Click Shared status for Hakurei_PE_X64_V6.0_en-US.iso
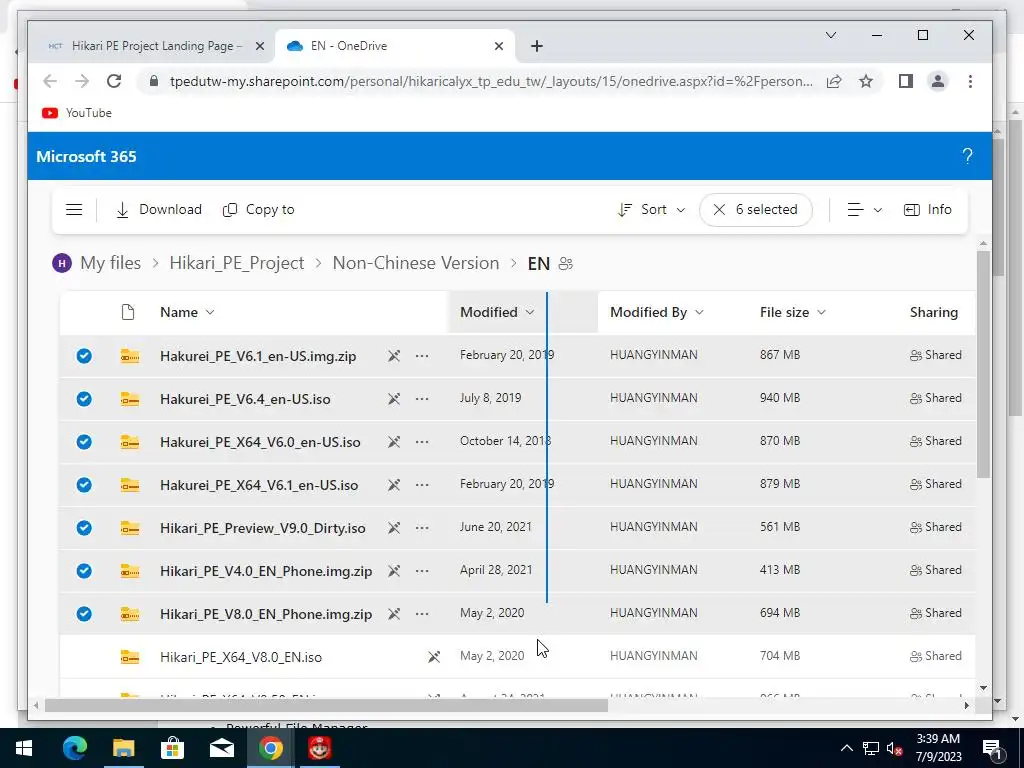1024x768 pixels. click(x=935, y=441)
